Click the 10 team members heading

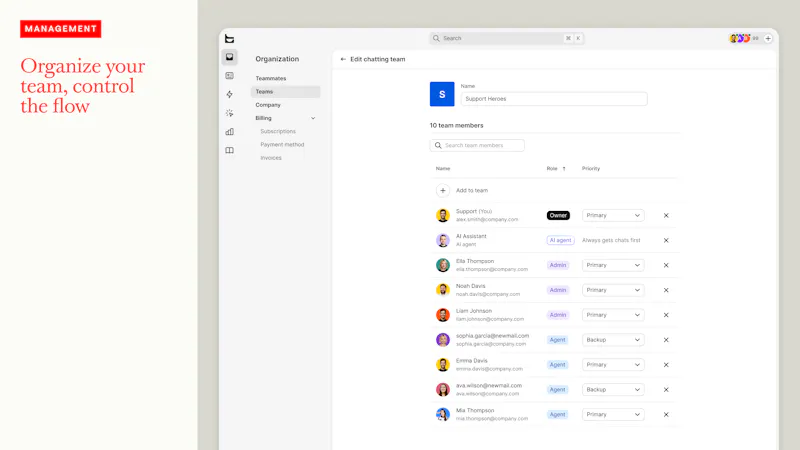tap(456, 126)
